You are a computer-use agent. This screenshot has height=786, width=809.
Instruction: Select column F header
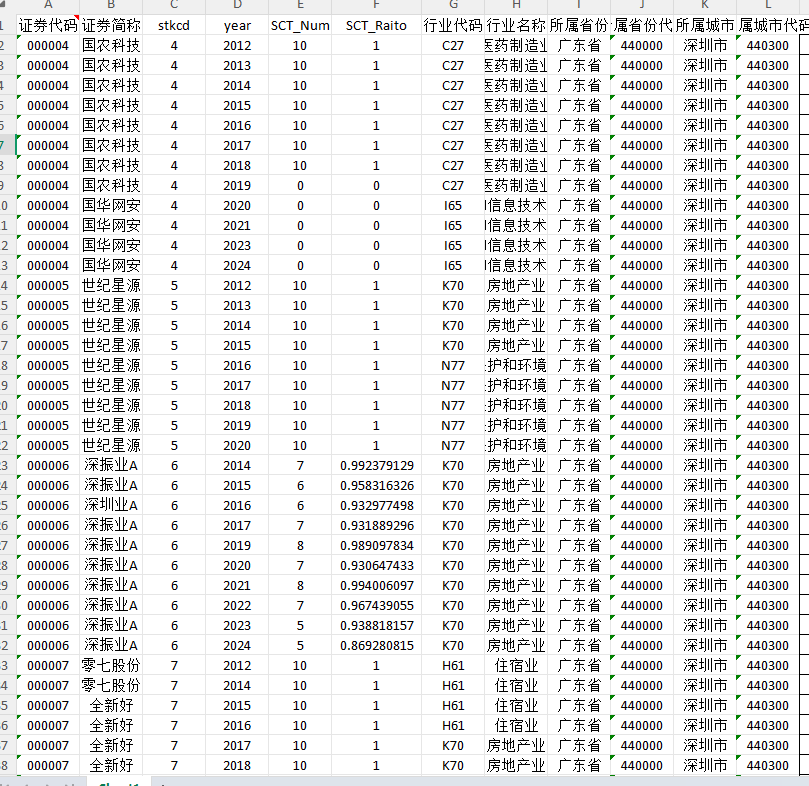click(376, 6)
